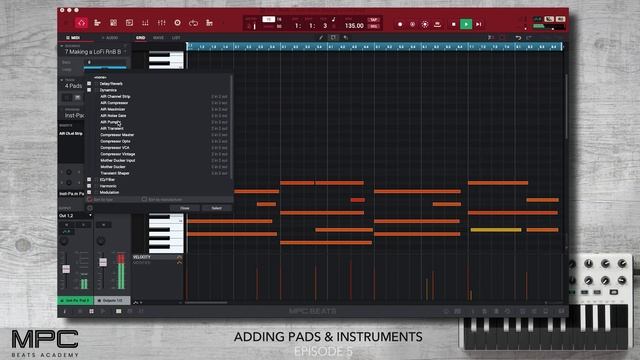Click the tempo value 135.00
The image size is (640, 360).
tap(354, 26)
